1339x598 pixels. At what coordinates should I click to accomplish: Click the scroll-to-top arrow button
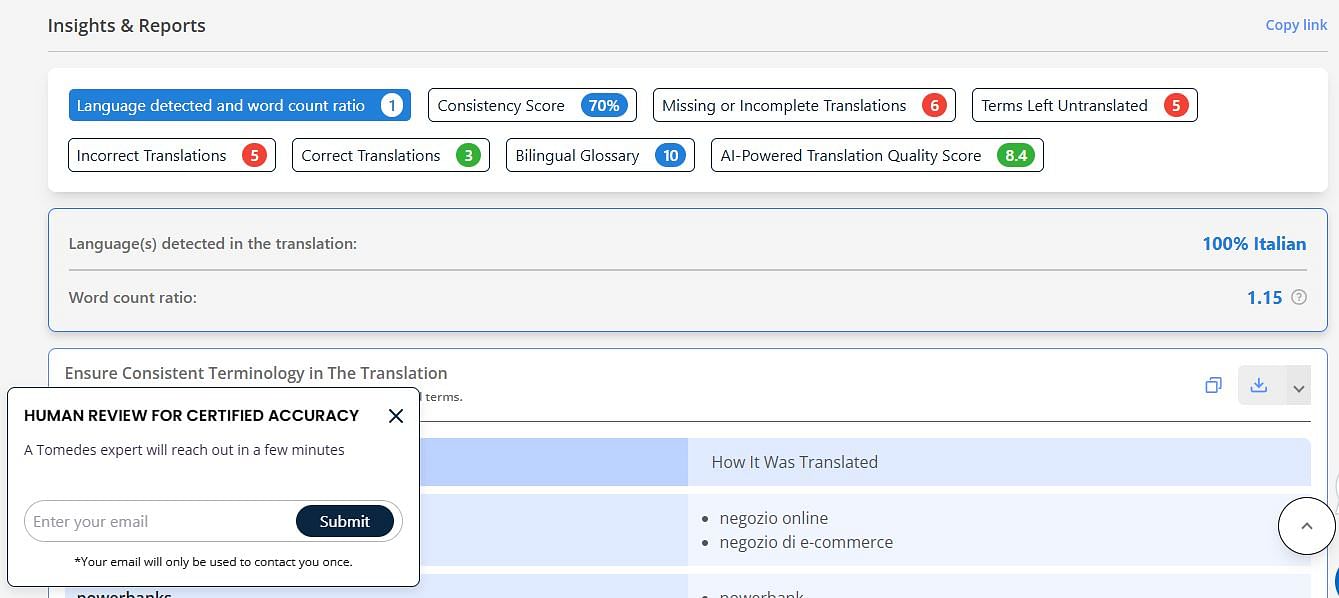coord(1307,525)
